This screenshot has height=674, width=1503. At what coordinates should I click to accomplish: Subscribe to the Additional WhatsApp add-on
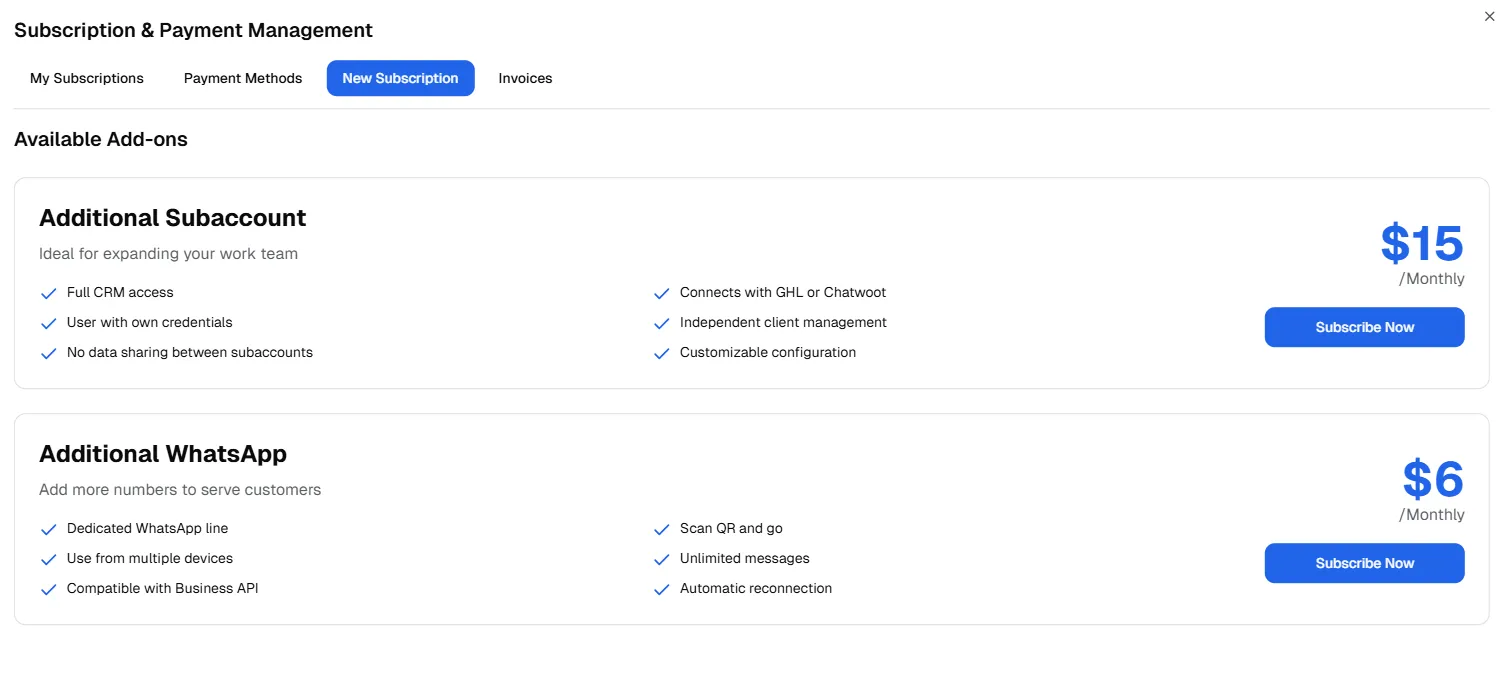(1364, 563)
